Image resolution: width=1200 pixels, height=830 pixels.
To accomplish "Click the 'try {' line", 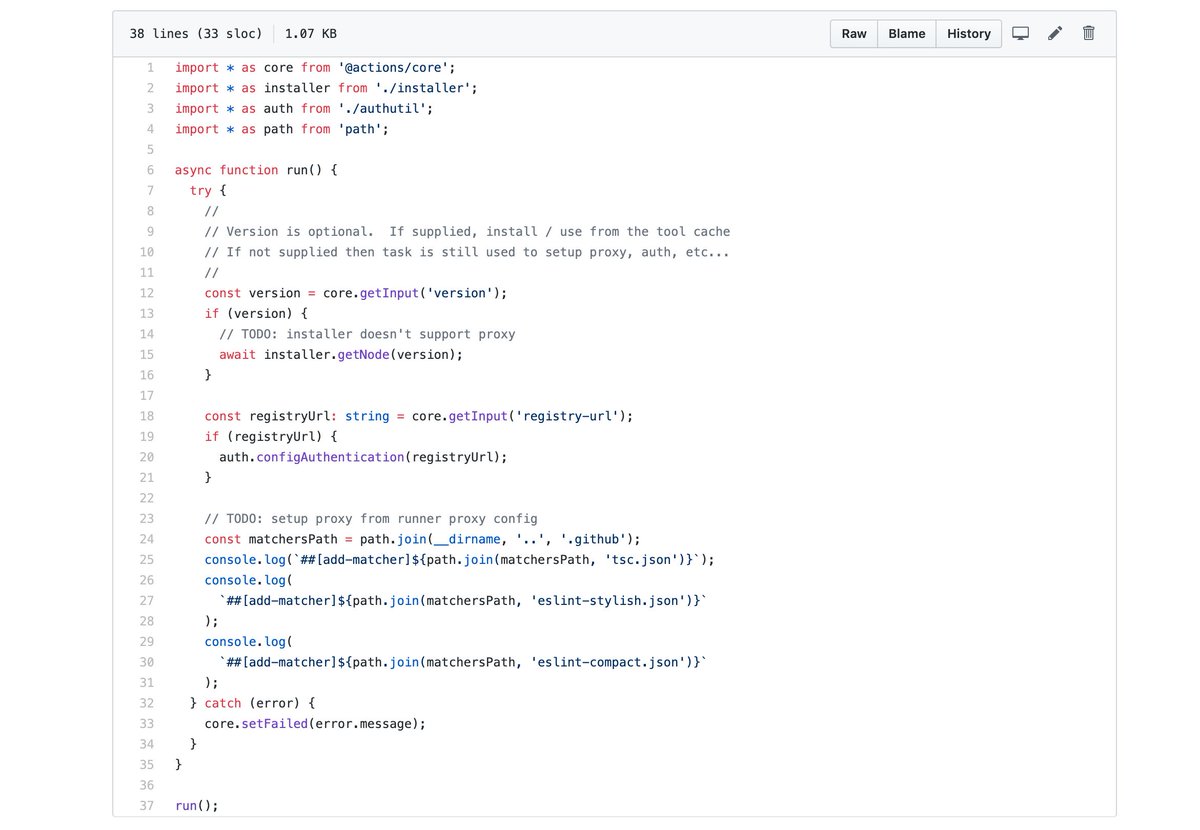I will (208, 190).
